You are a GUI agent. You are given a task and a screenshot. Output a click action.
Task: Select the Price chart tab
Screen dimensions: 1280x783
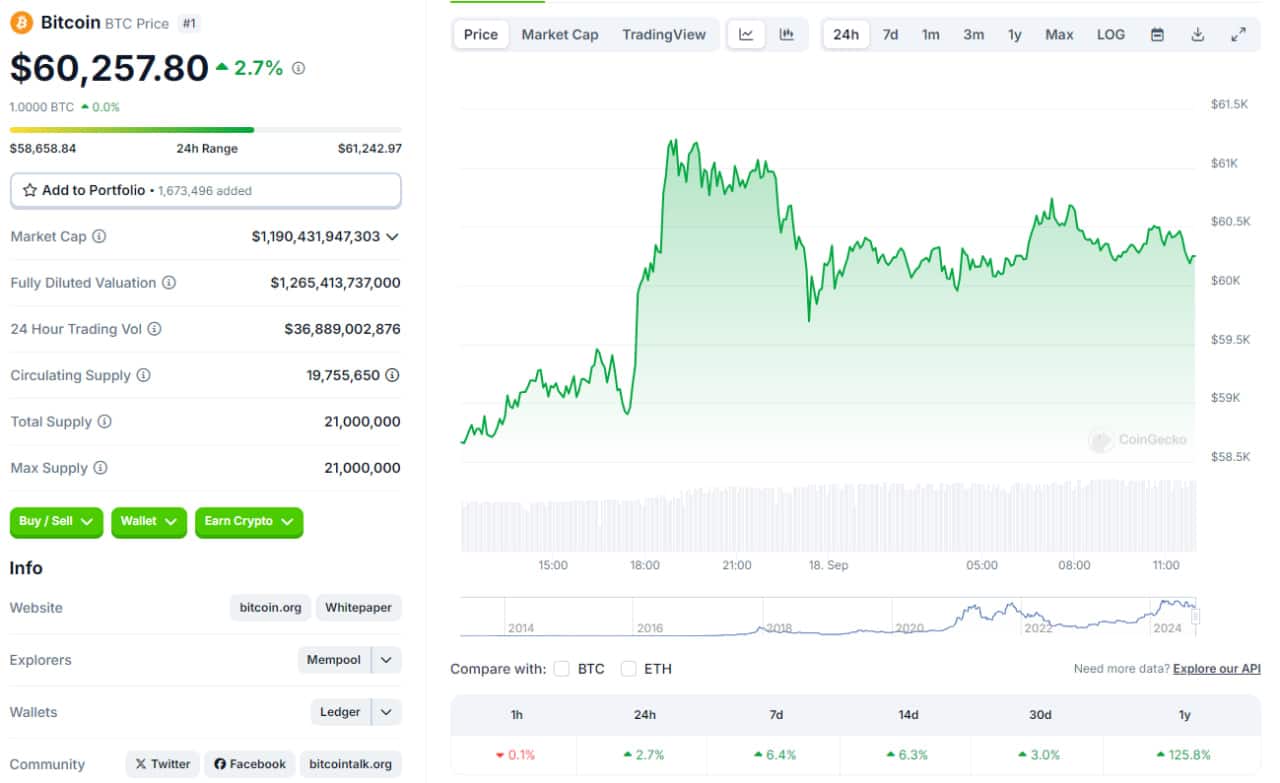click(481, 34)
